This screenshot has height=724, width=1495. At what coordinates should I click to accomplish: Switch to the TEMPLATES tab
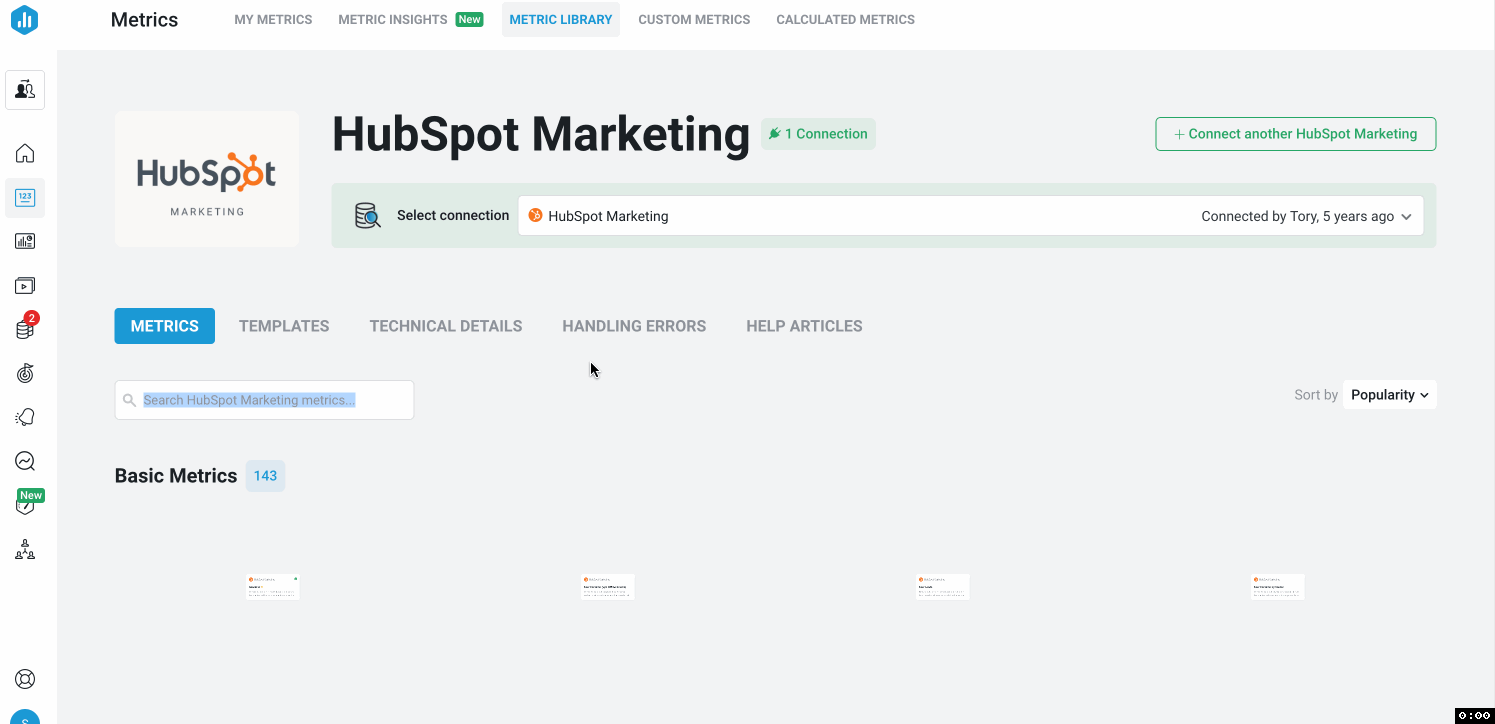(x=283, y=325)
